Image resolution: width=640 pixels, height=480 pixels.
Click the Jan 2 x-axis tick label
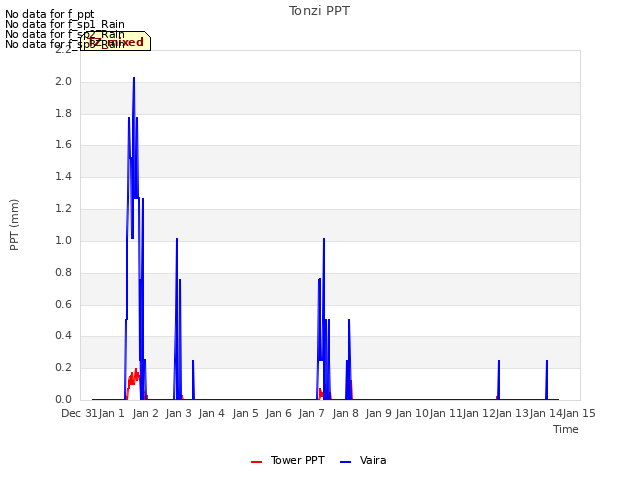pos(145,413)
